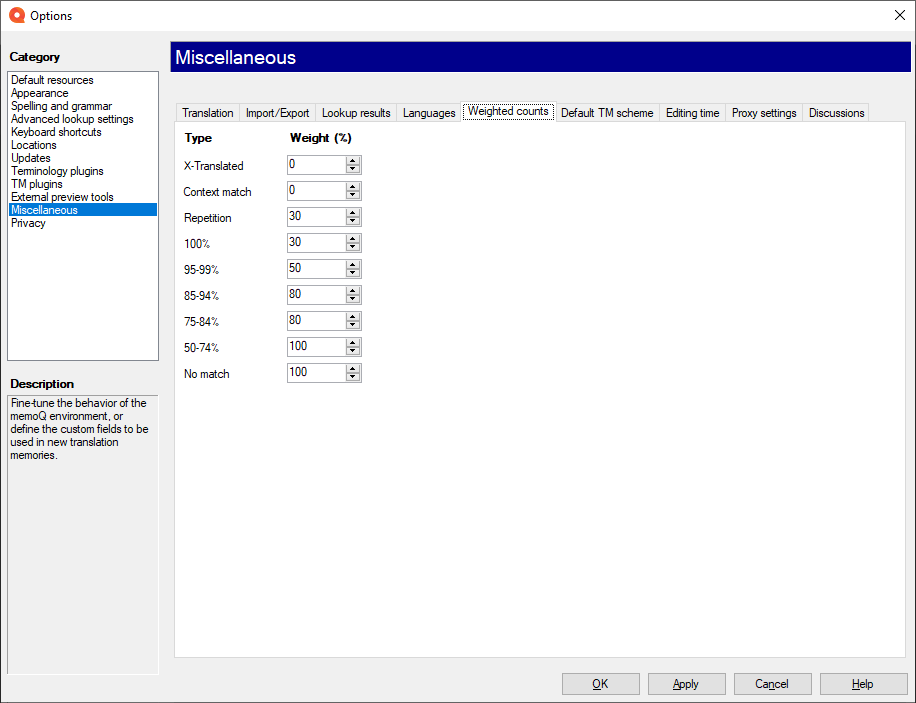
Task: Go to the Proxy settings tab
Action: tap(764, 113)
